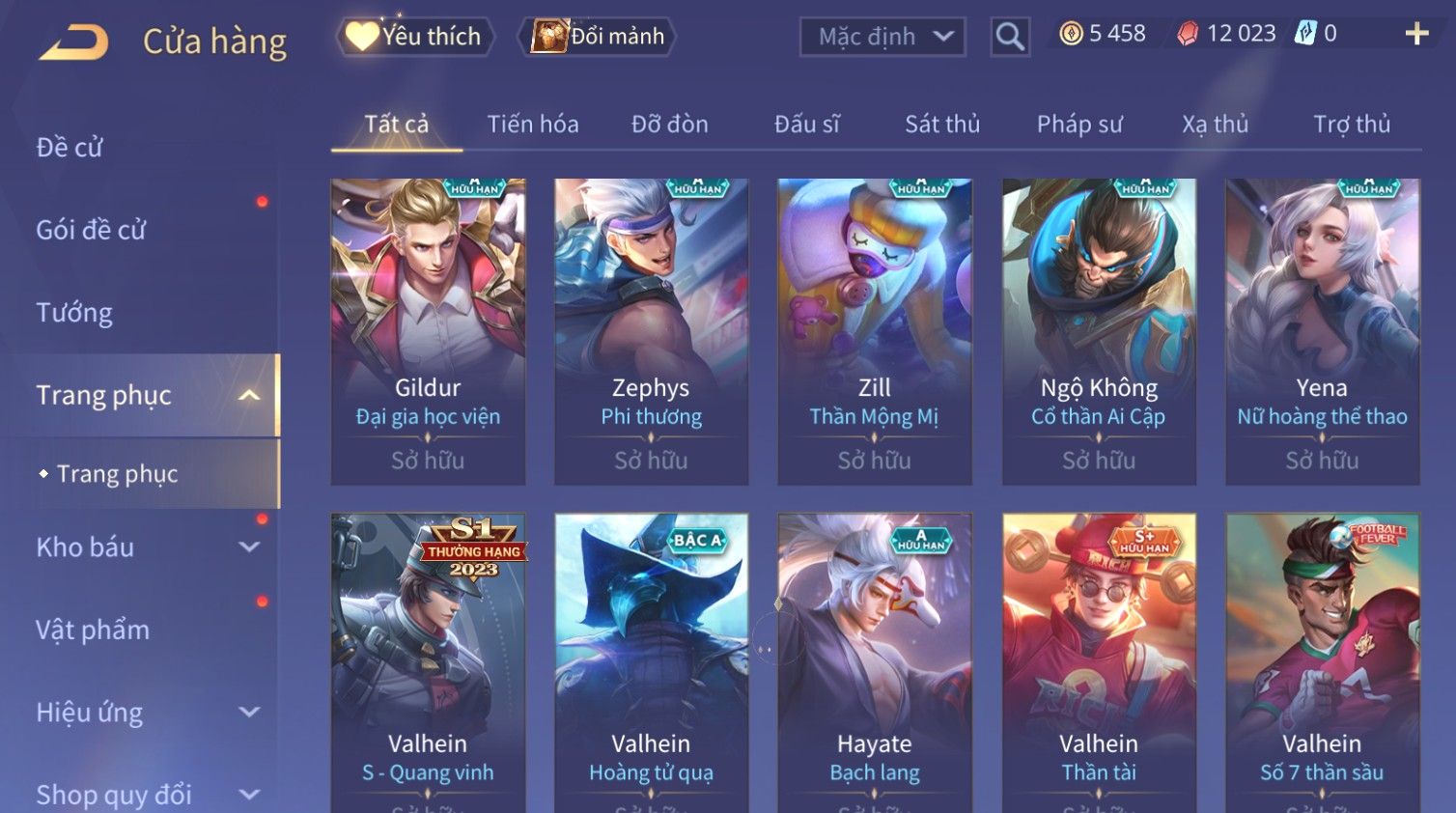Screen dimensions: 1456x813
Task: Expand the Kho báu sidebar section
Action: tap(249, 547)
